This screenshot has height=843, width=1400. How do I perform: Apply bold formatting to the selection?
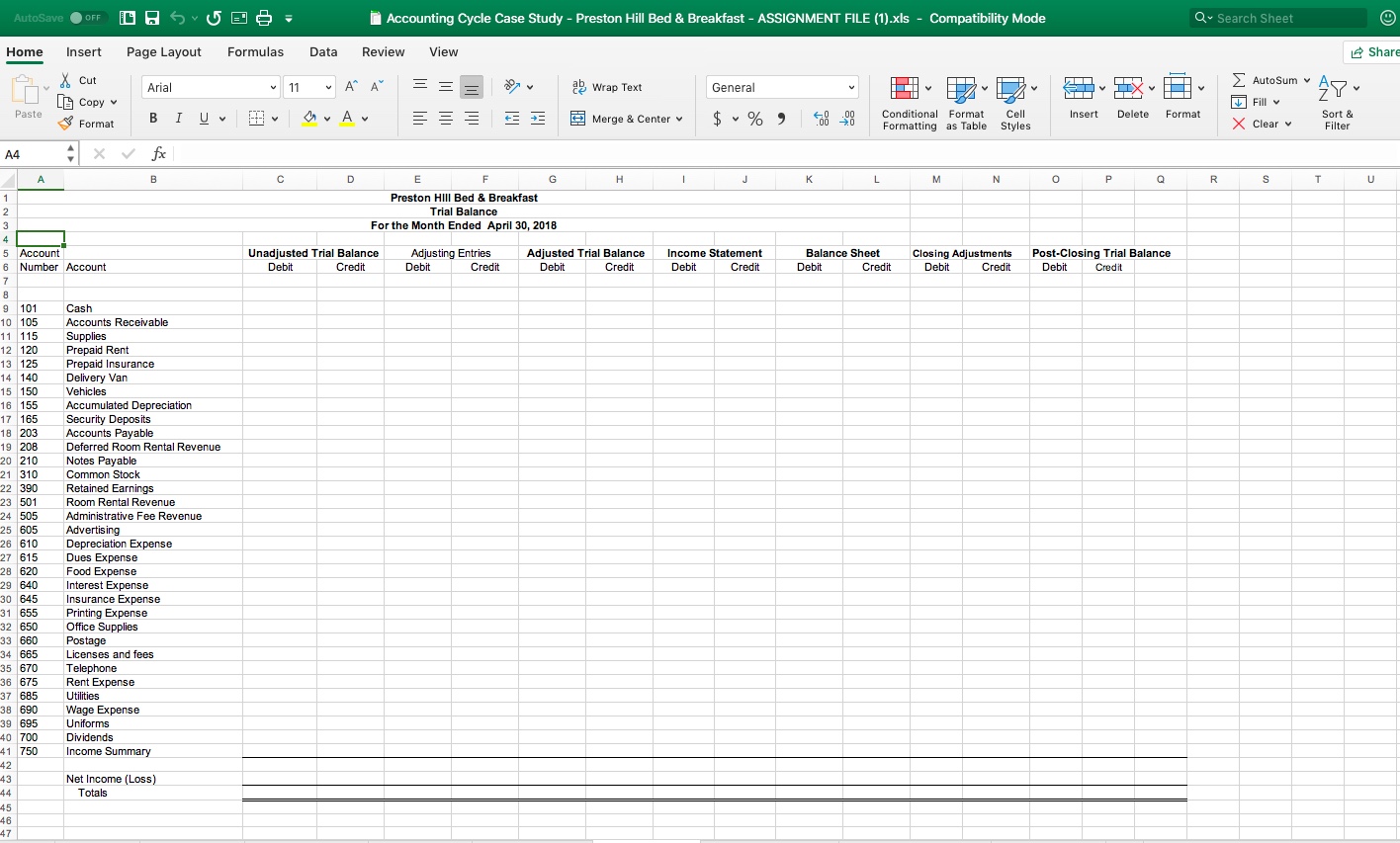(x=153, y=118)
